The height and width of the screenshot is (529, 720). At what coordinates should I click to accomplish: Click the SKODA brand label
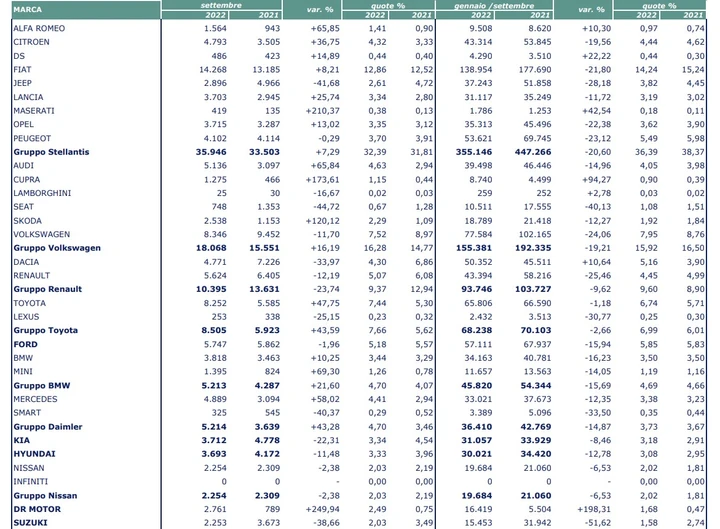tap(28, 221)
